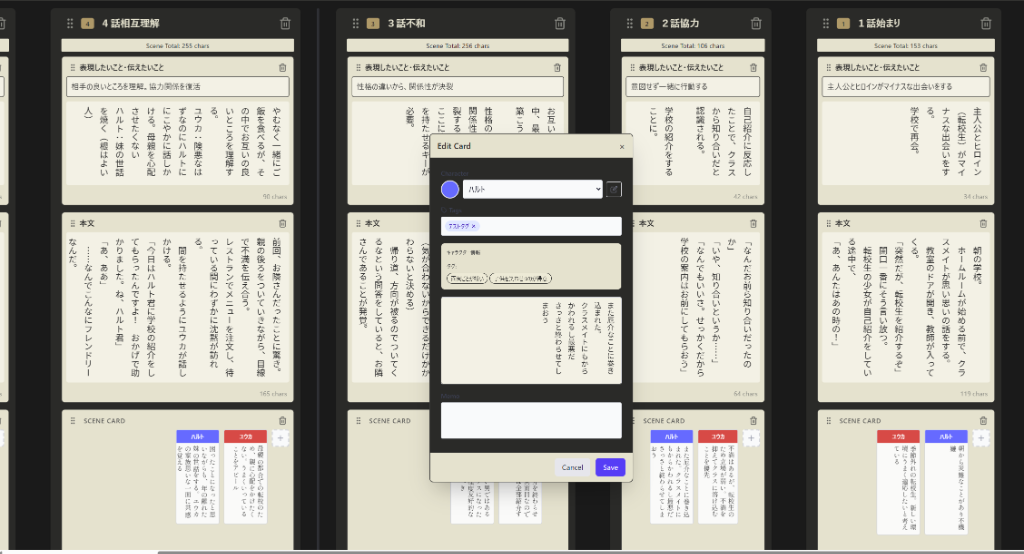Delete the 4話相互理解 scene column
The width and height of the screenshot is (1024, 554).
pos(285,24)
